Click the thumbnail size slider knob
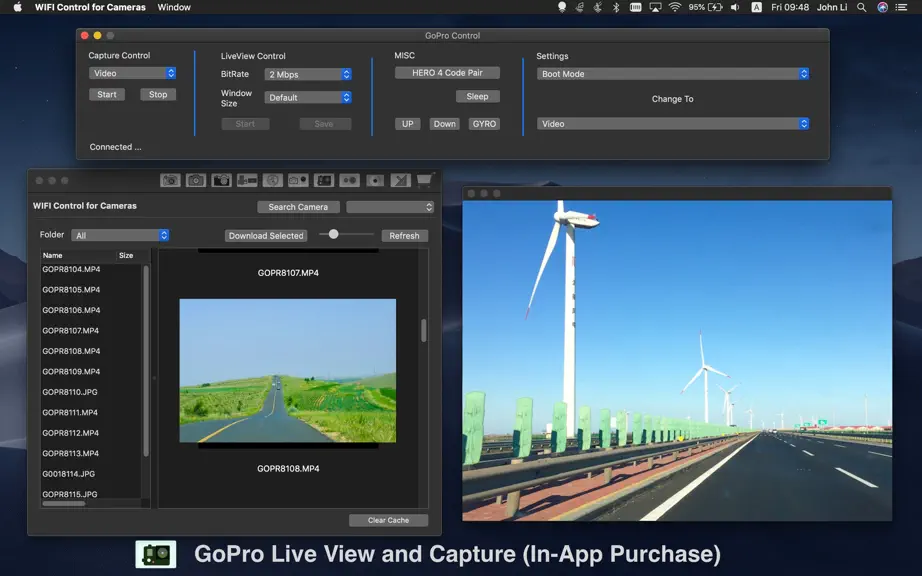The height and width of the screenshot is (576, 922). (333, 234)
